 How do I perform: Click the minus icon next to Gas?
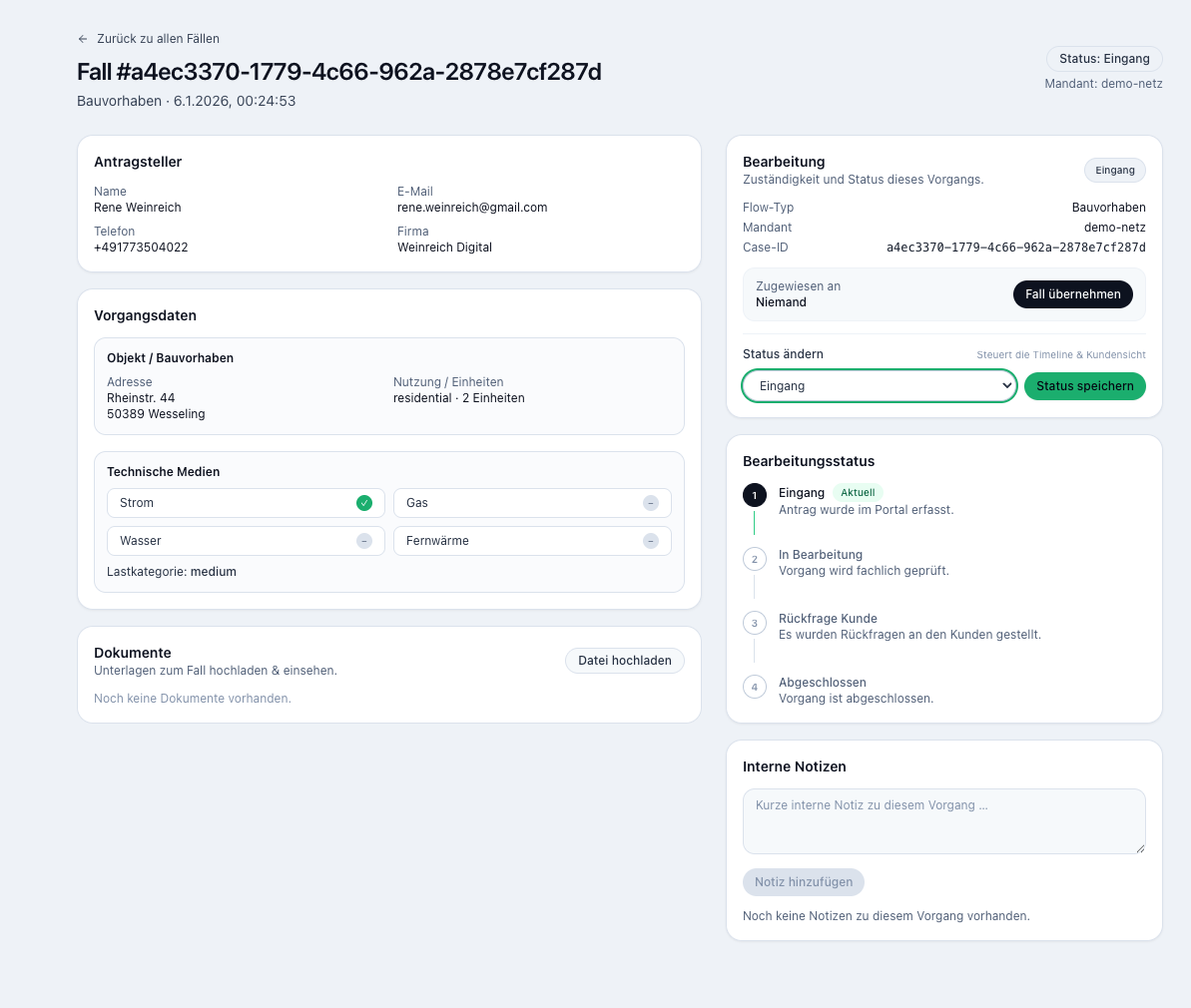point(651,503)
